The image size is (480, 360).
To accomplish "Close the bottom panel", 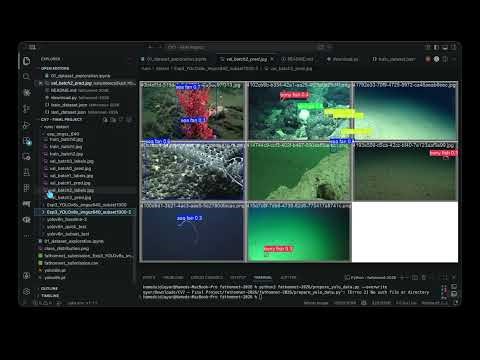I will [454, 277].
